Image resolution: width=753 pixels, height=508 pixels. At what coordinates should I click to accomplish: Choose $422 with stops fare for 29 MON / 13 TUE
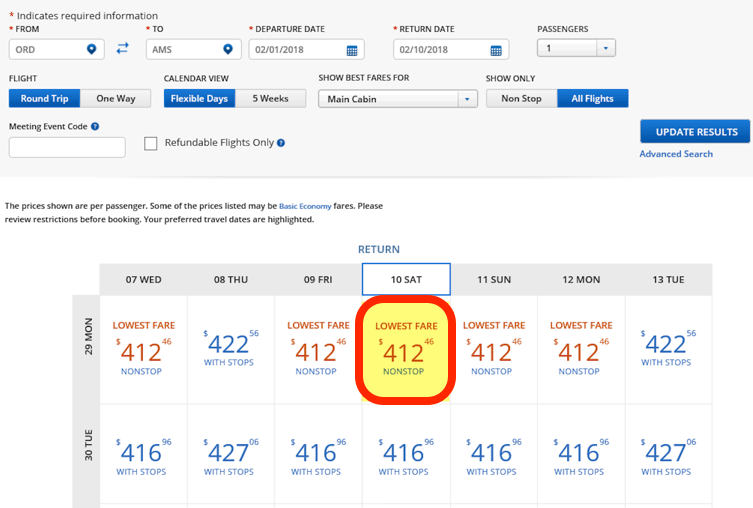point(668,350)
